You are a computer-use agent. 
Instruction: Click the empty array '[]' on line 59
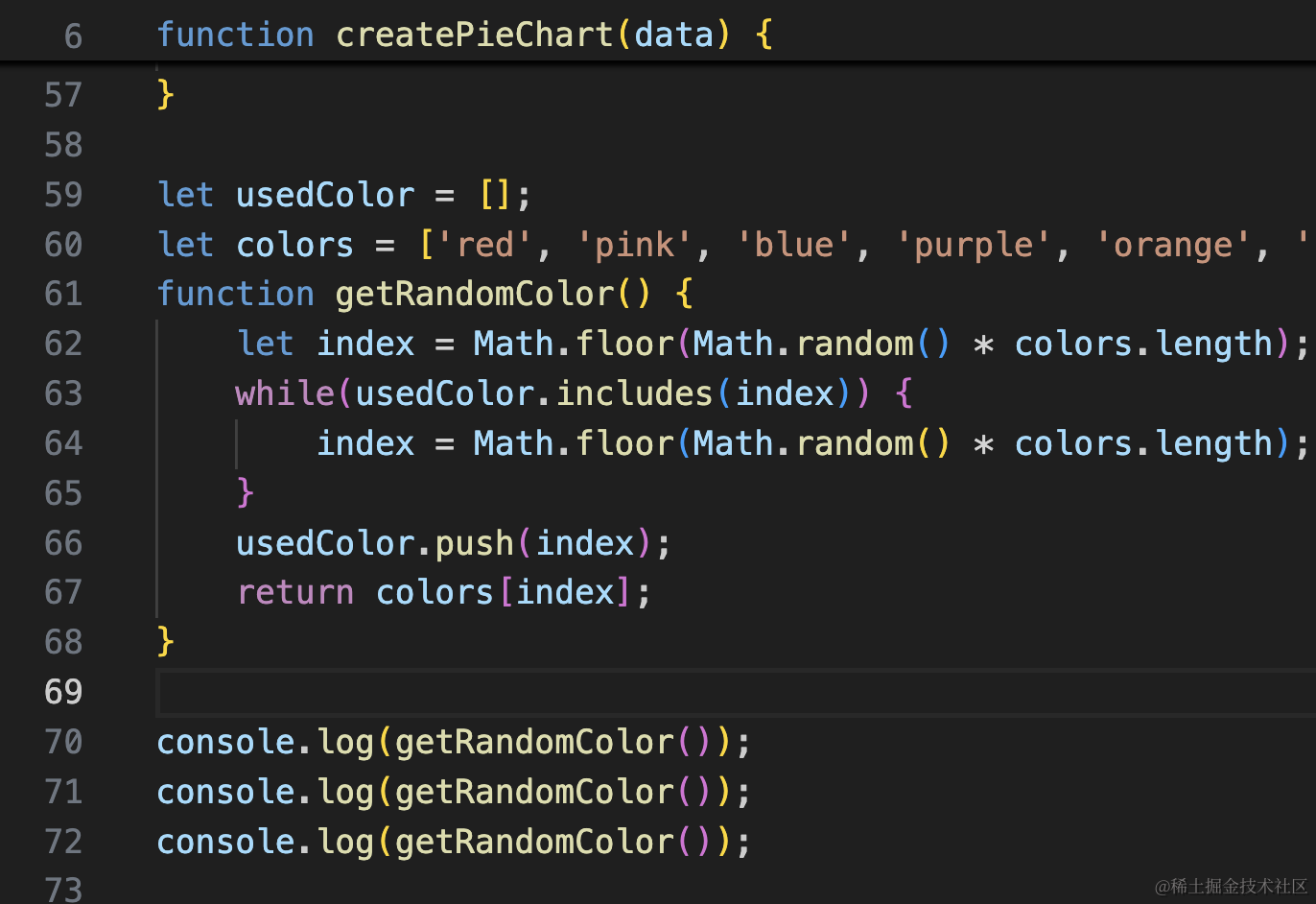click(495, 195)
